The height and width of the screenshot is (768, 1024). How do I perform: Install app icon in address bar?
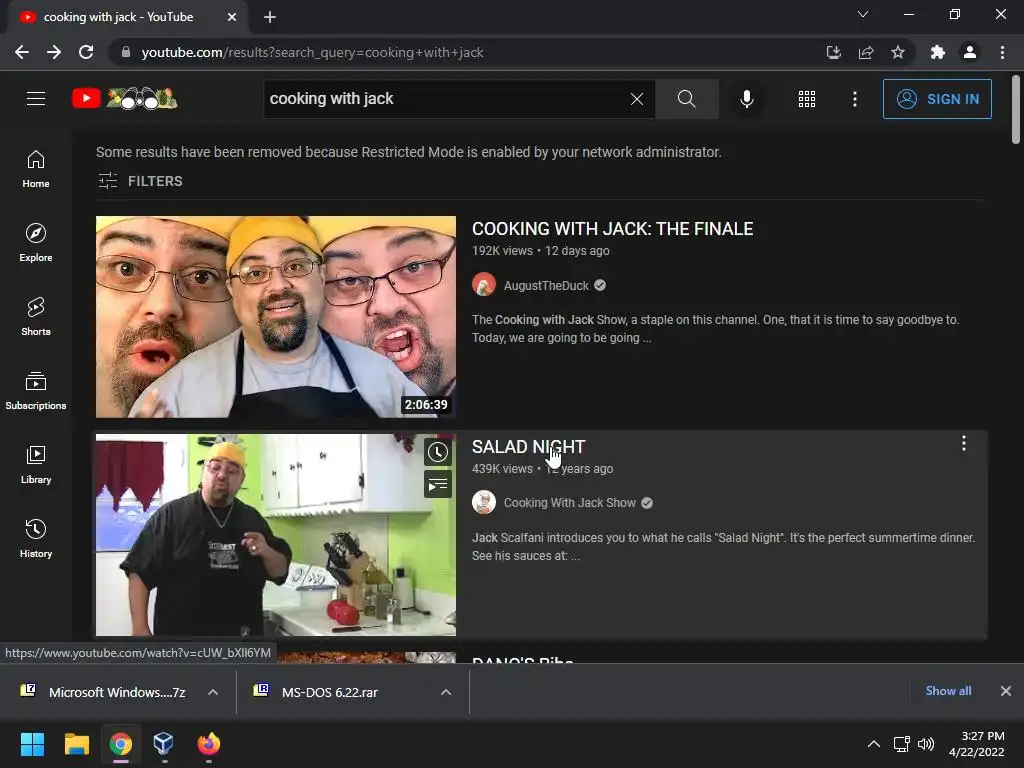tap(833, 52)
